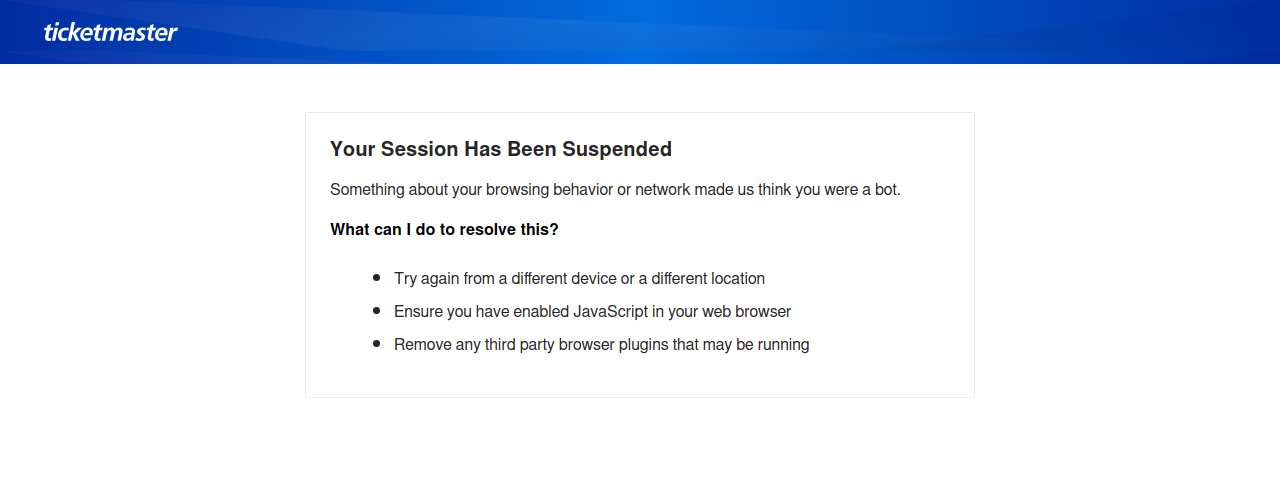Click the word 'Suspended' in the heading
This screenshot has height=480, width=1280.
(x=617, y=149)
